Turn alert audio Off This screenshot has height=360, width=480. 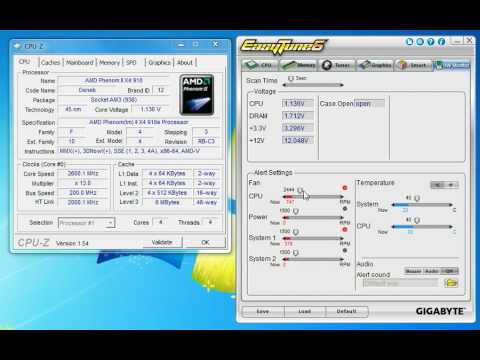(x=449, y=271)
